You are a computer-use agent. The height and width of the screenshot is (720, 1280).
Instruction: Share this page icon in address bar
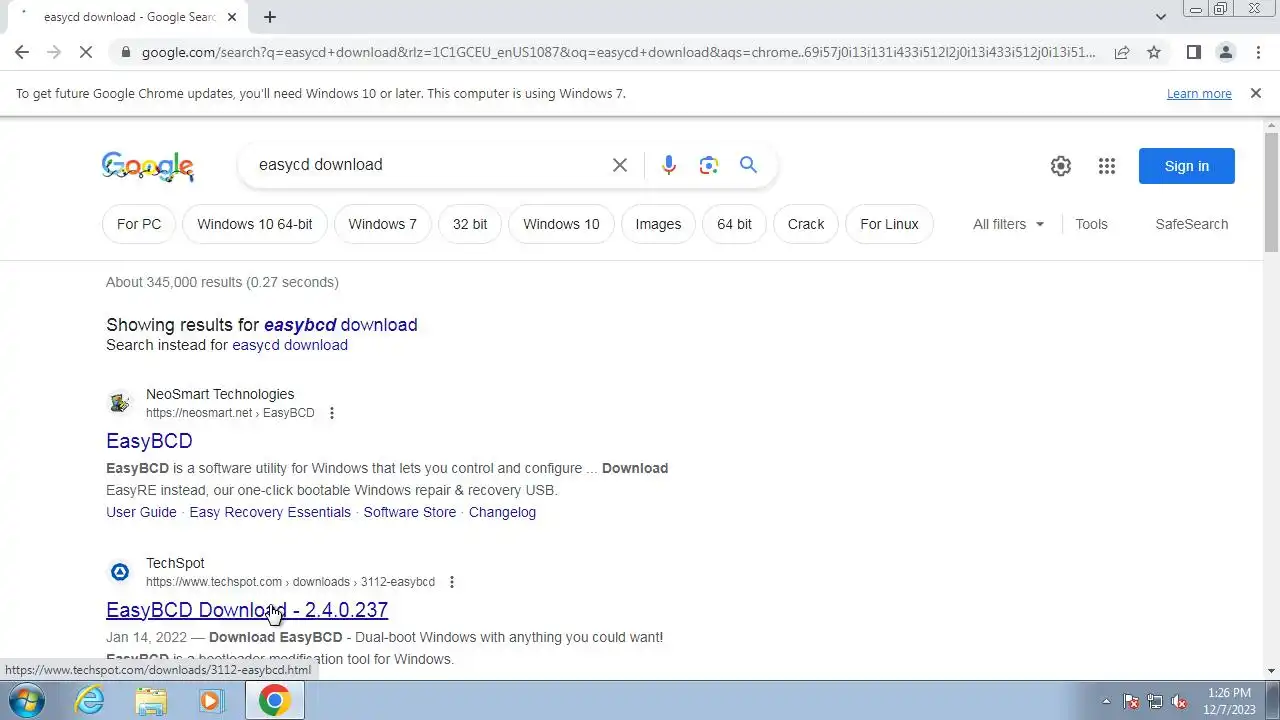click(x=1122, y=52)
